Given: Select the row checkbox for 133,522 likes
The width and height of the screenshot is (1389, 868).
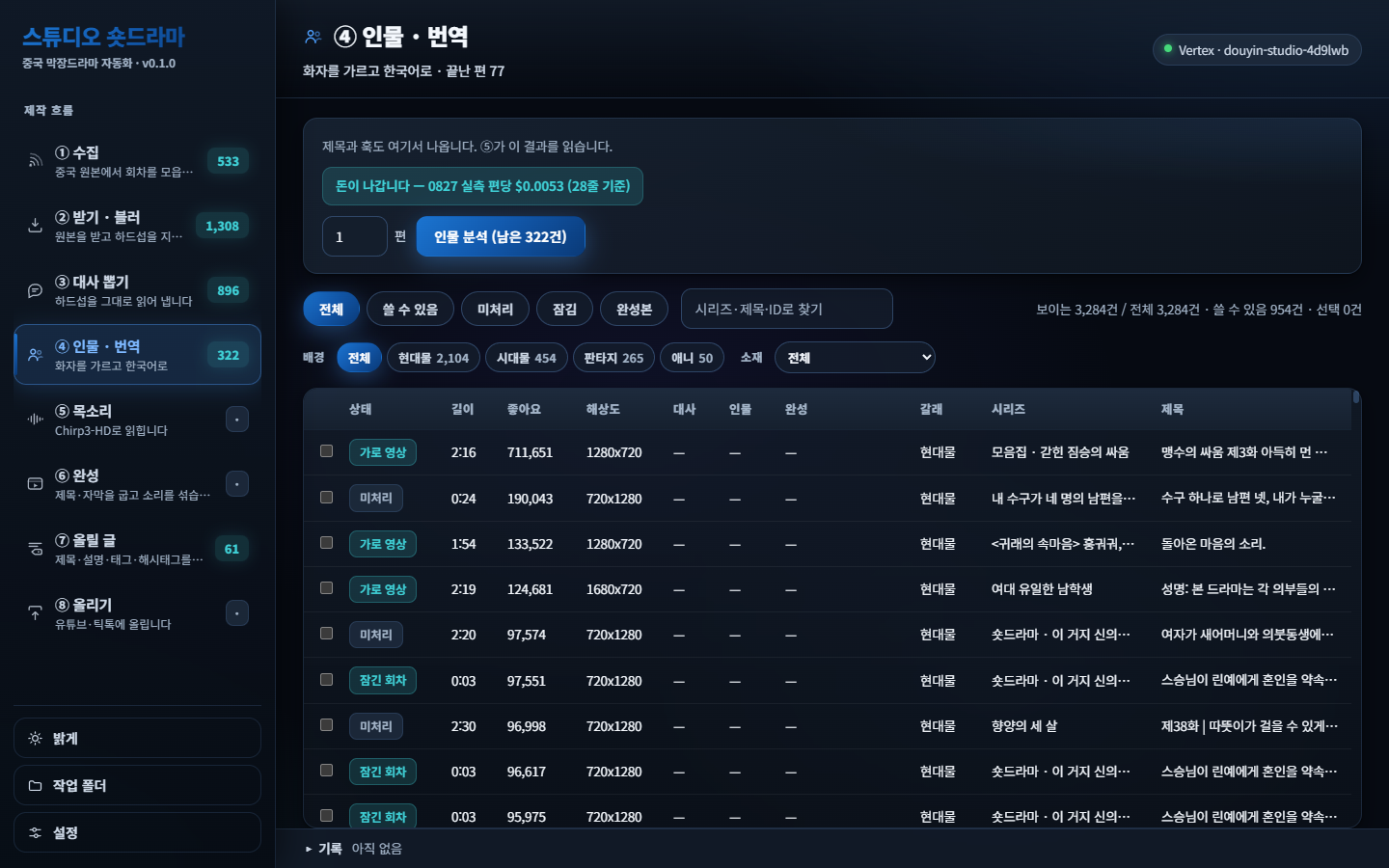Looking at the screenshot, I should tap(327, 543).
